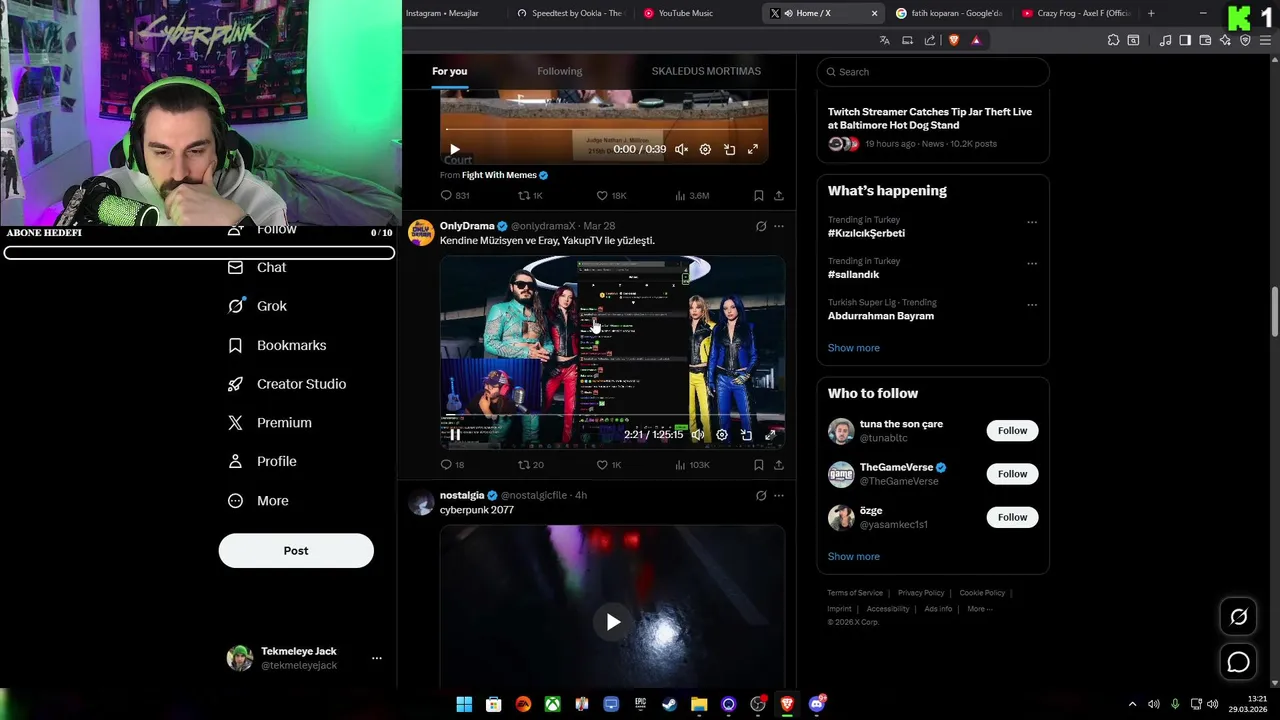Share the OnlyDrama post
Image resolution: width=1280 pixels, height=720 pixels.
click(x=779, y=465)
